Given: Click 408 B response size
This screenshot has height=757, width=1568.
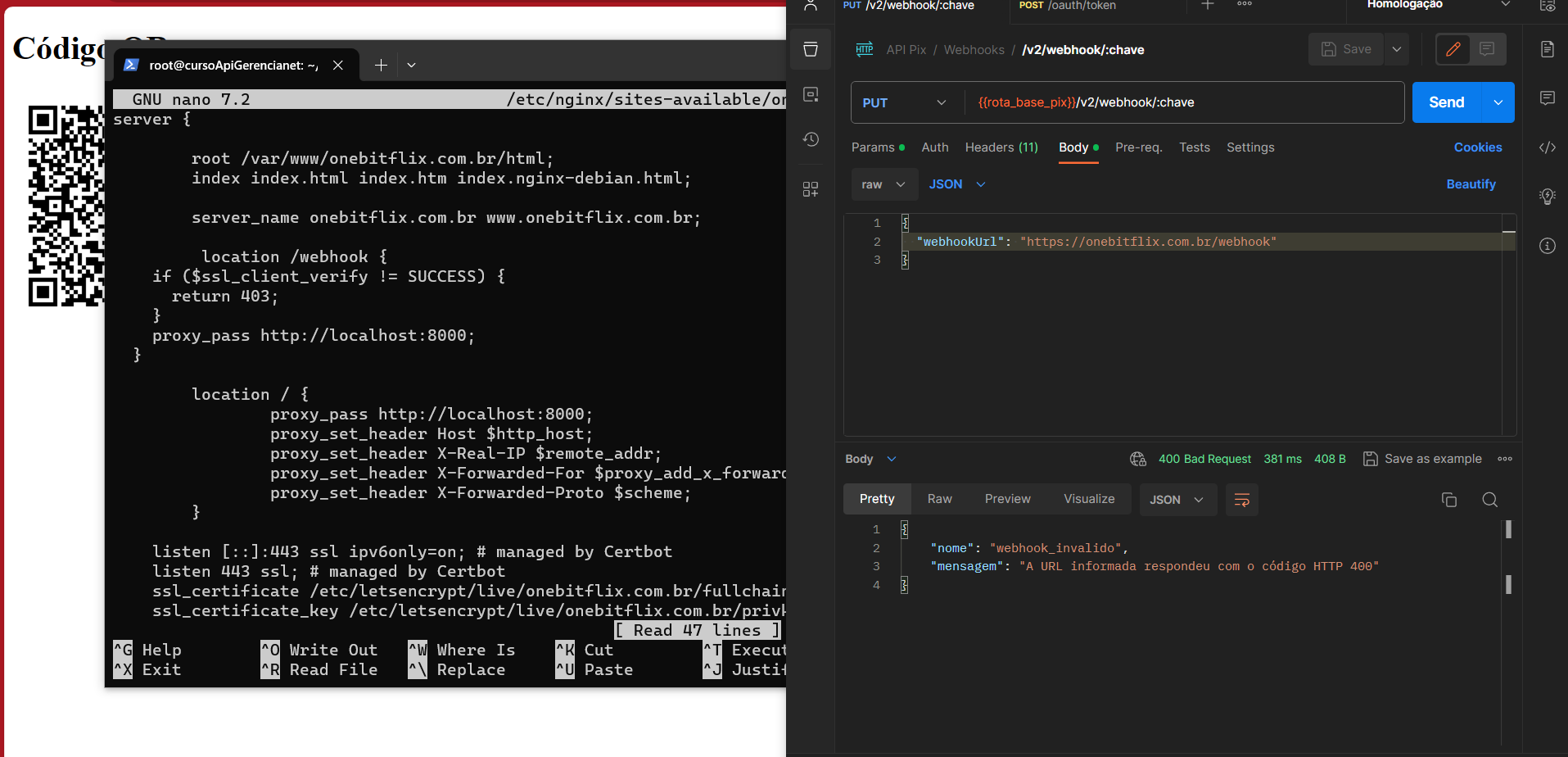Looking at the screenshot, I should coord(1330,459).
